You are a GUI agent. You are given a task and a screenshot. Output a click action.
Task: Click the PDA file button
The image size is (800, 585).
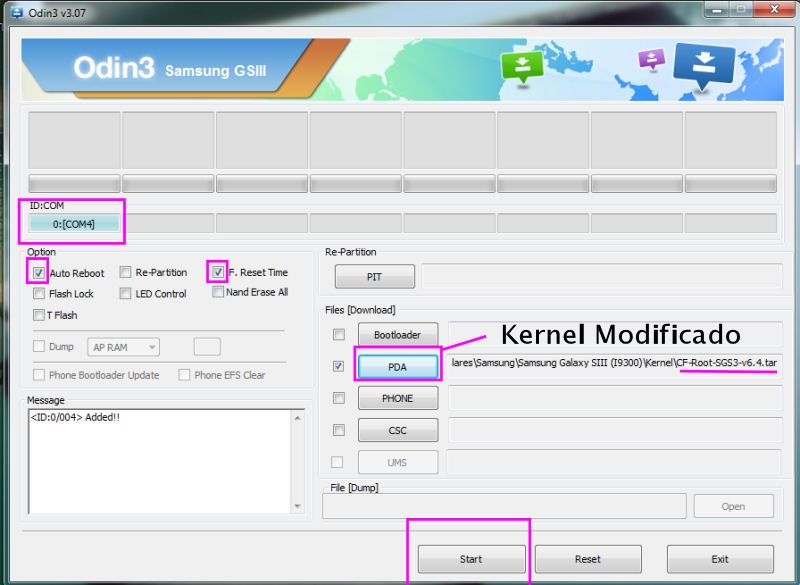397,366
